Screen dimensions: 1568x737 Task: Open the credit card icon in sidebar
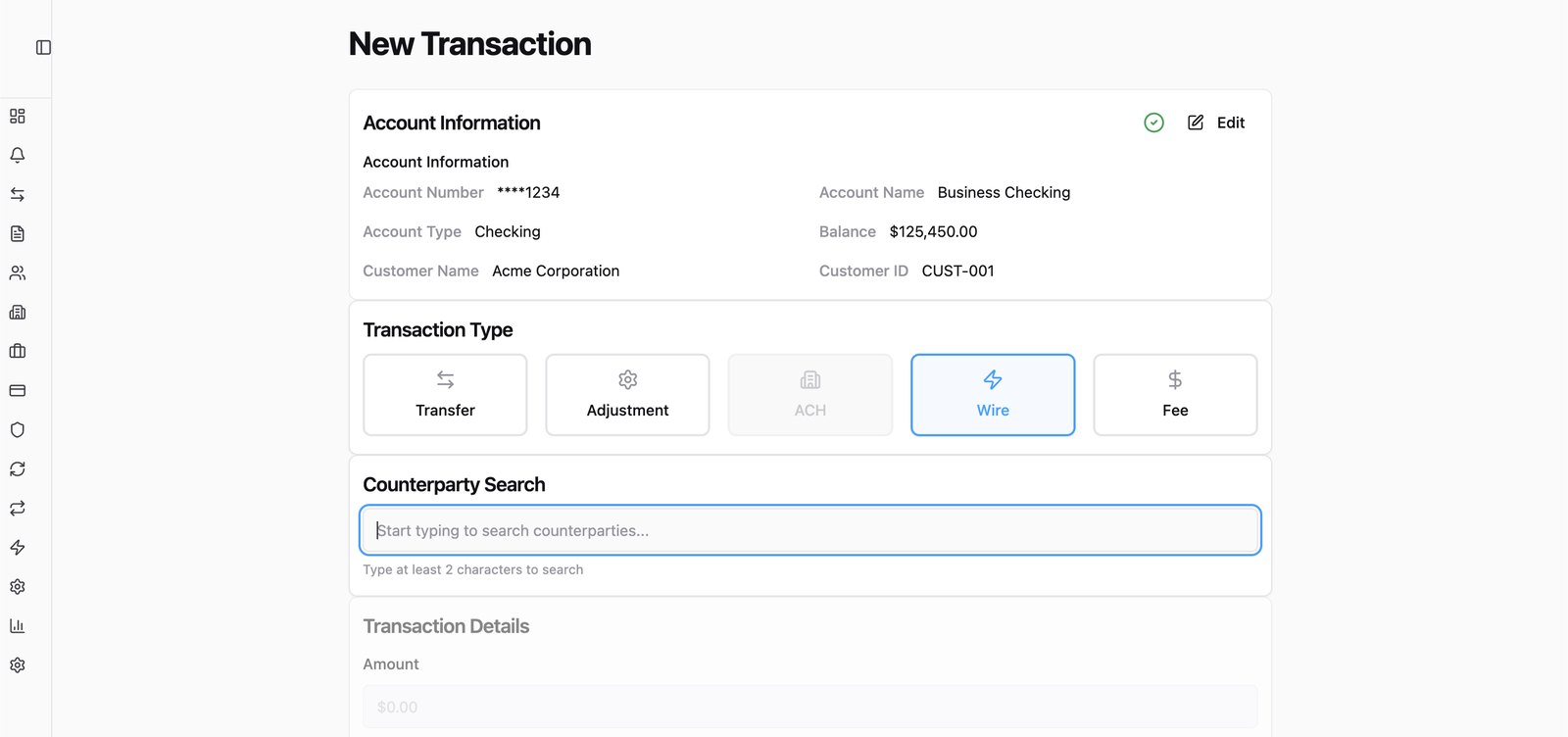pyautogui.click(x=18, y=390)
